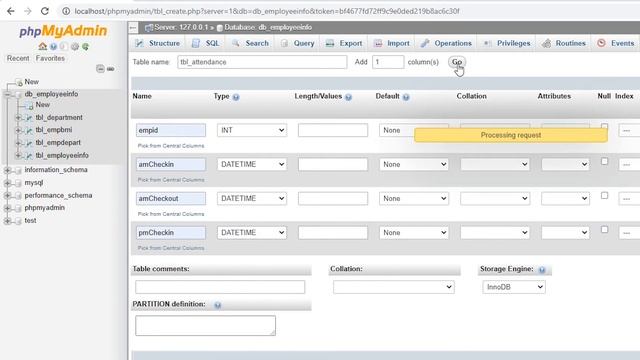Click the site information icon in address bar
The height and width of the screenshot is (360, 640).
click(x=66, y=11)
